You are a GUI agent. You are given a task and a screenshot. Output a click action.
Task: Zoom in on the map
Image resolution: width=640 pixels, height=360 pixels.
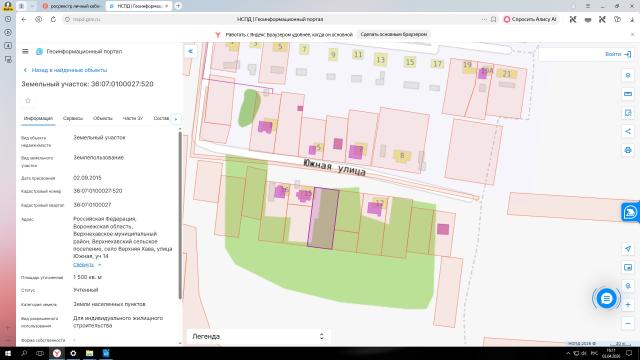628,304
